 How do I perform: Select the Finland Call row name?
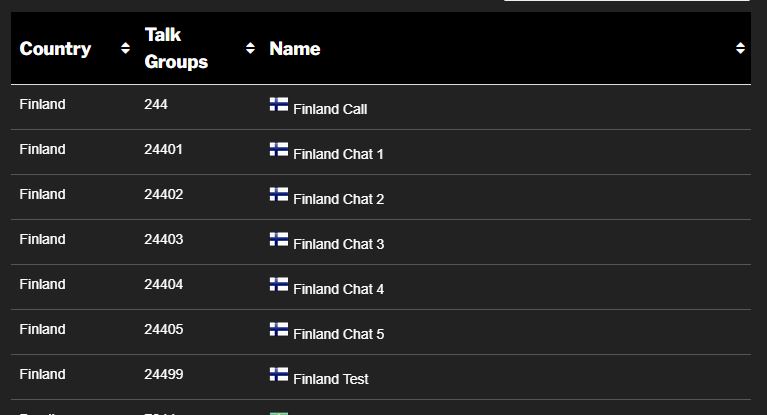point(330,109)
